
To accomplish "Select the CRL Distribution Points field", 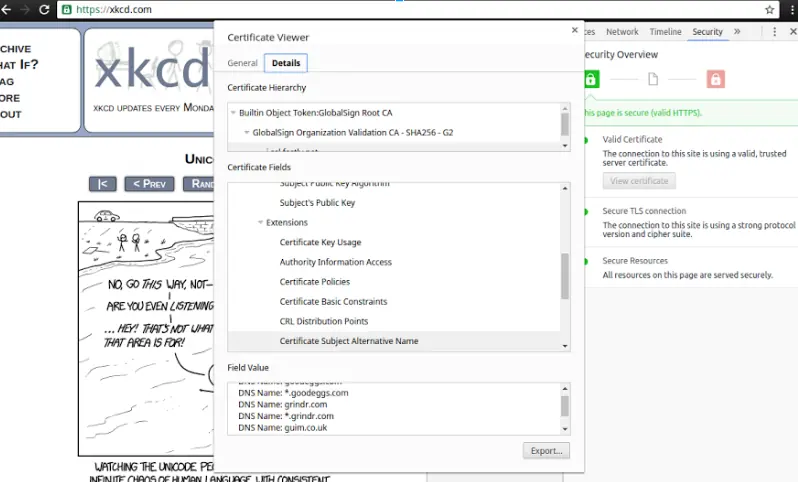I will 324,322.
